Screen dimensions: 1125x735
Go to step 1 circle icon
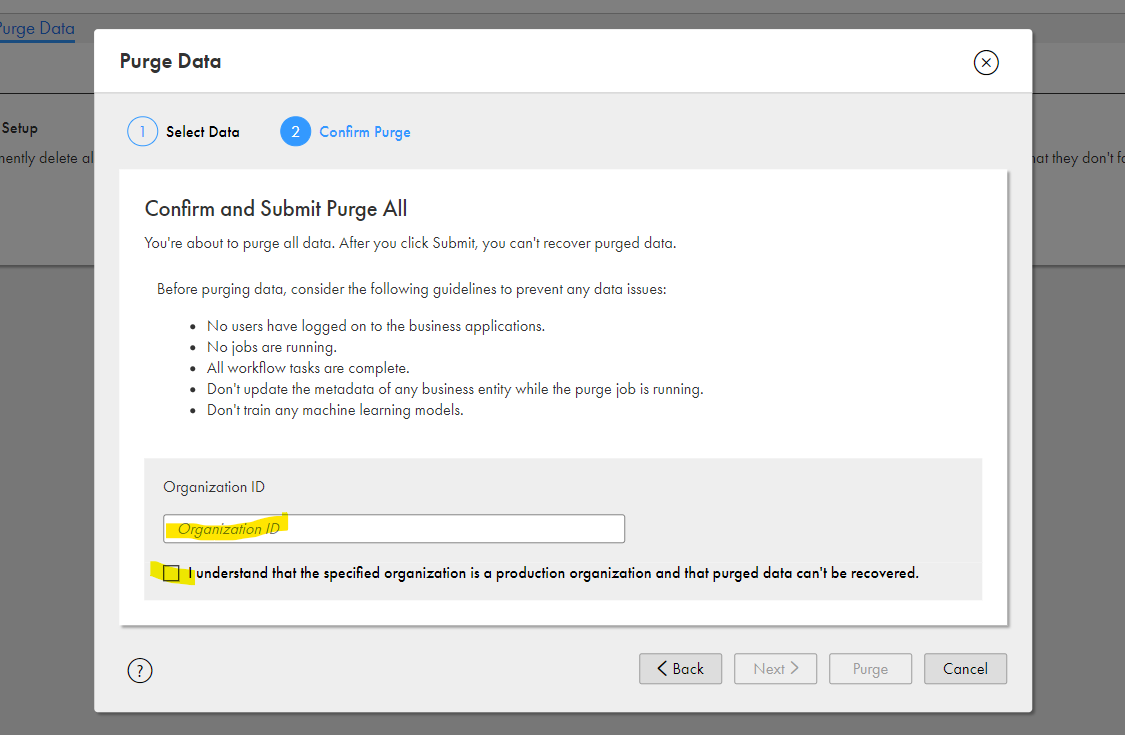pyautogui.click(x=142, y=131)
